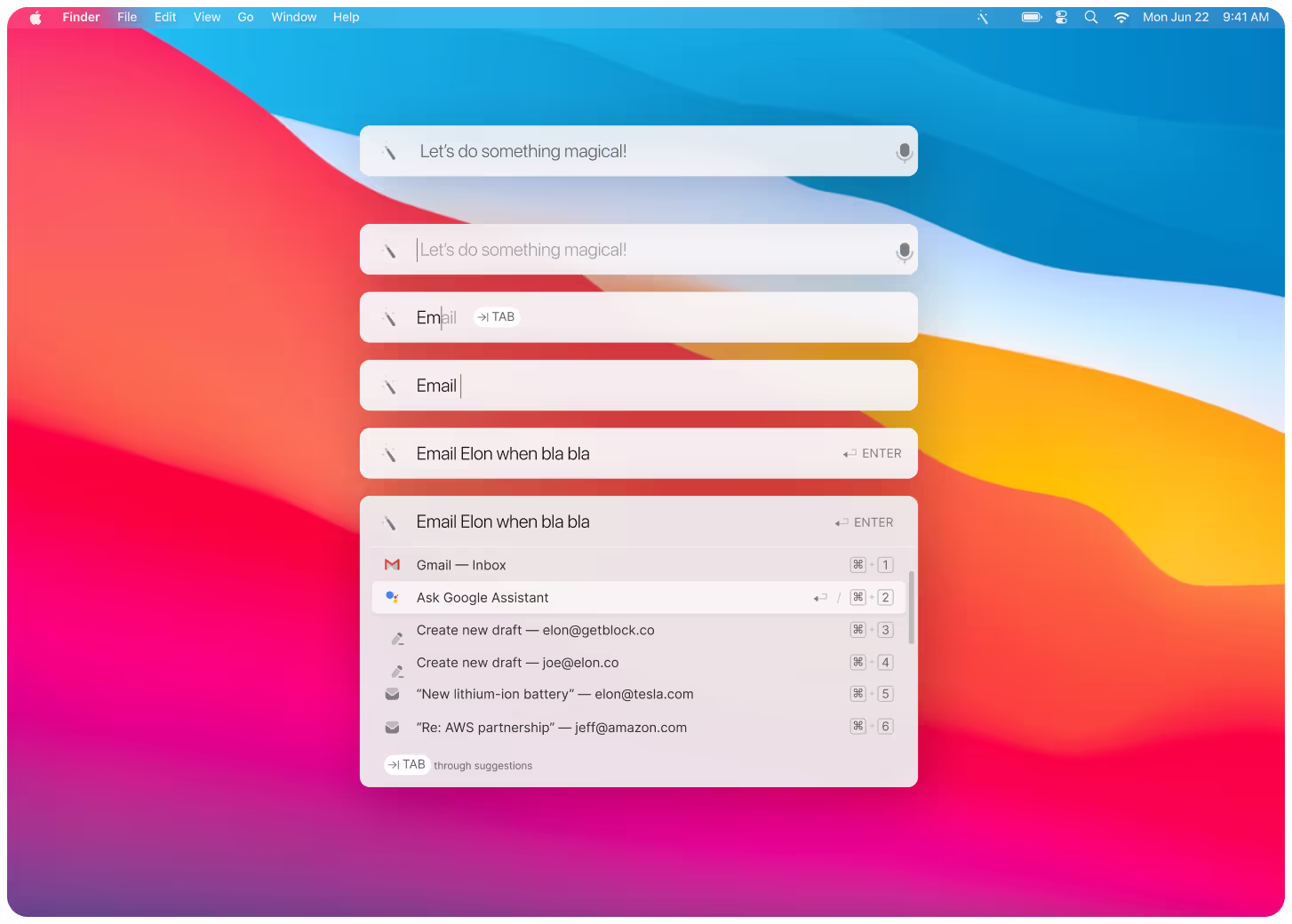Click the ⌘+4 shortcut badge
Screen dimensions: 1292x924
pos(872,662)
